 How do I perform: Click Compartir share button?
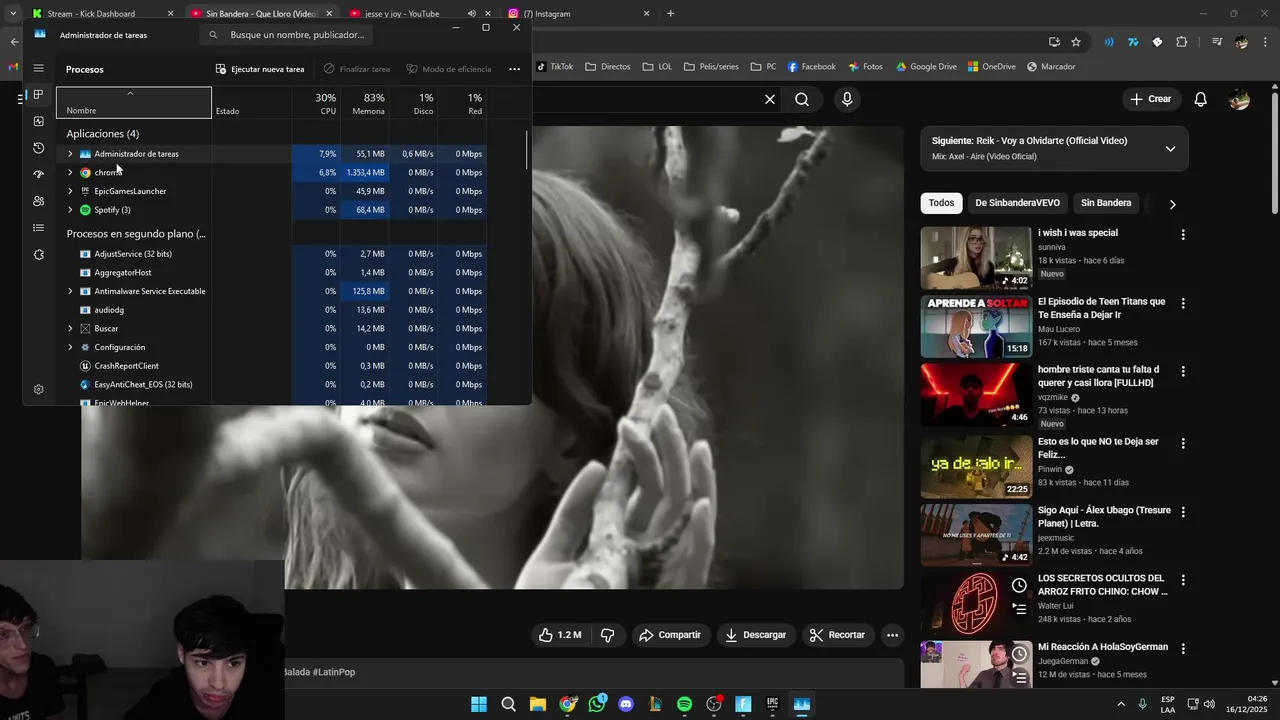670,635
